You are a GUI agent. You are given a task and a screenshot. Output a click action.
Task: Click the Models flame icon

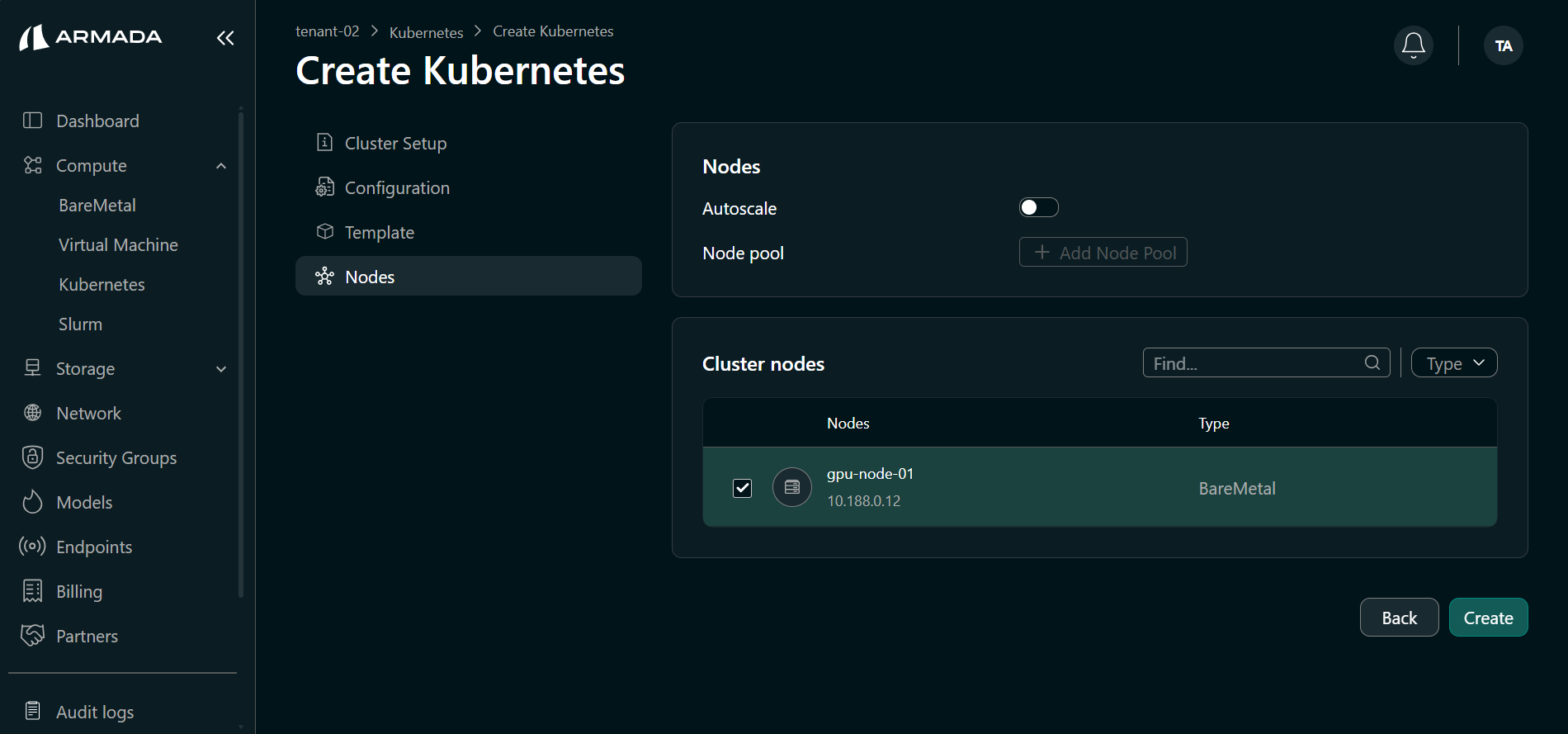[x=33, y=502]
